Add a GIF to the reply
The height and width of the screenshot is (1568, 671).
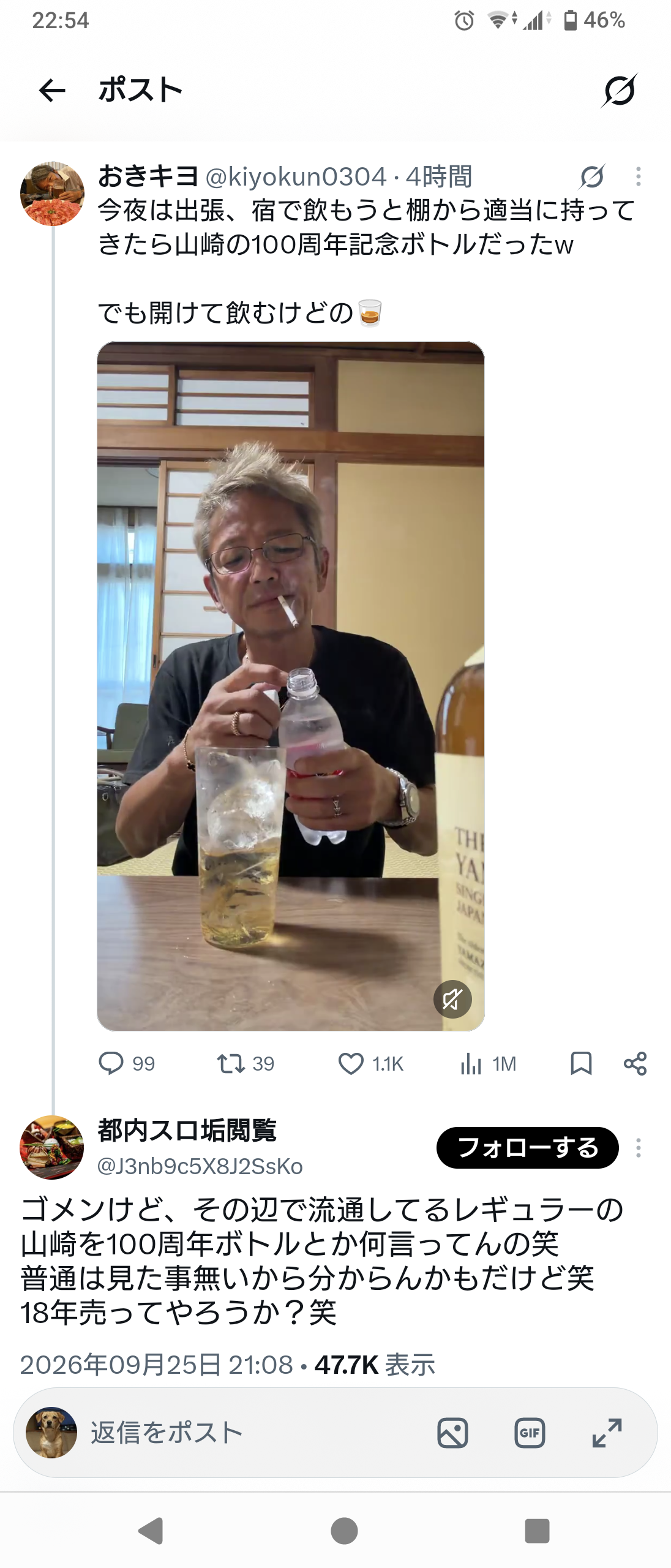tap(530, 1433)
